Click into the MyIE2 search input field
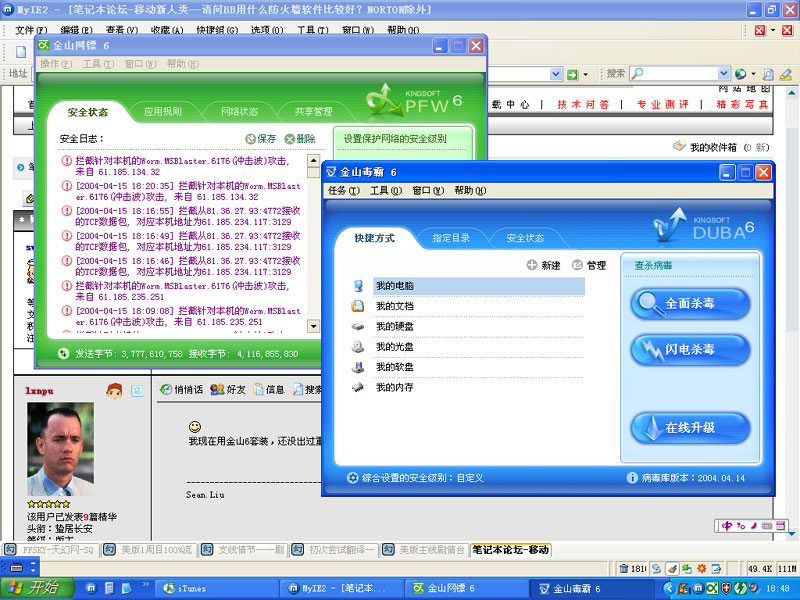The image size is (800, 600). [673, 74]
